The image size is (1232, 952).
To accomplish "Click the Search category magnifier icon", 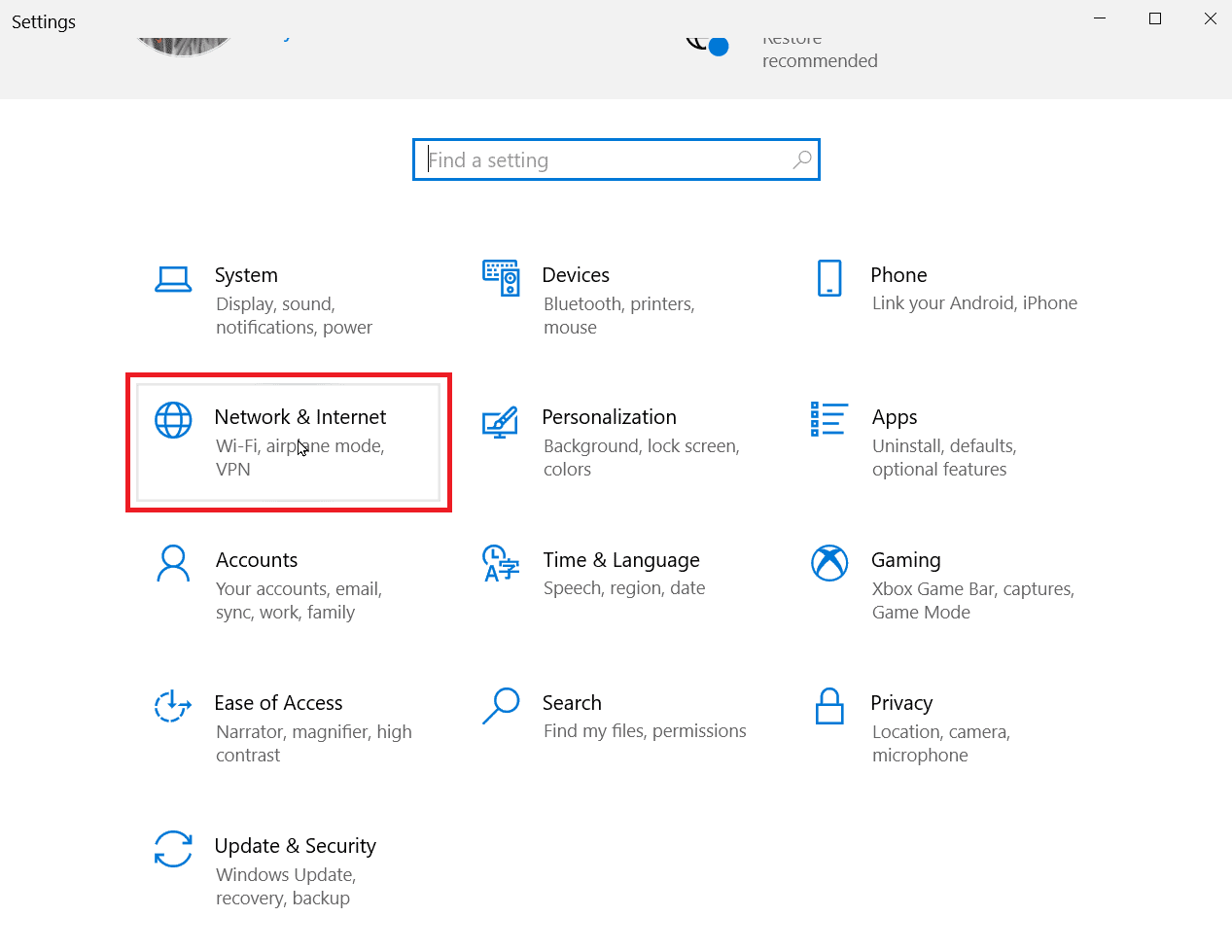I will [501, 706].
